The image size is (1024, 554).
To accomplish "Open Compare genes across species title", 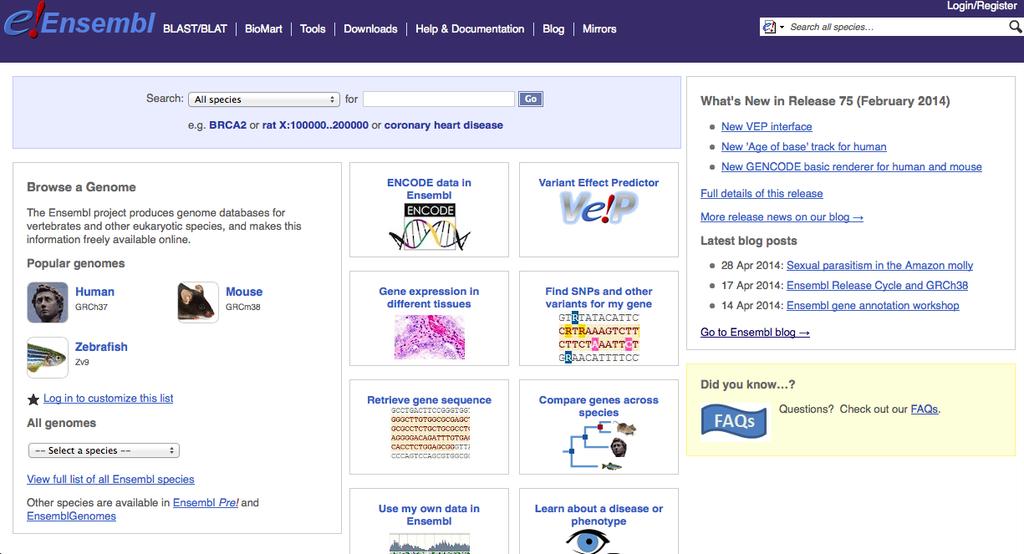I will coord(599,406).
